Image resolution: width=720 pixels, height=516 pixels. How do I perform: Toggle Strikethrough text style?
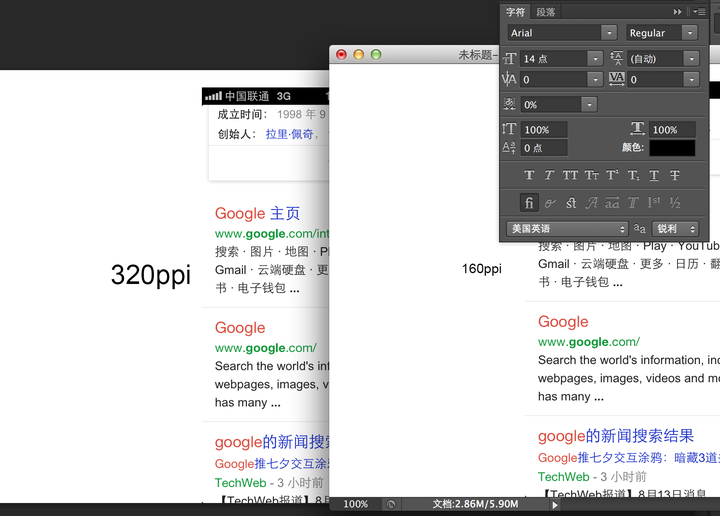(675, 175)
